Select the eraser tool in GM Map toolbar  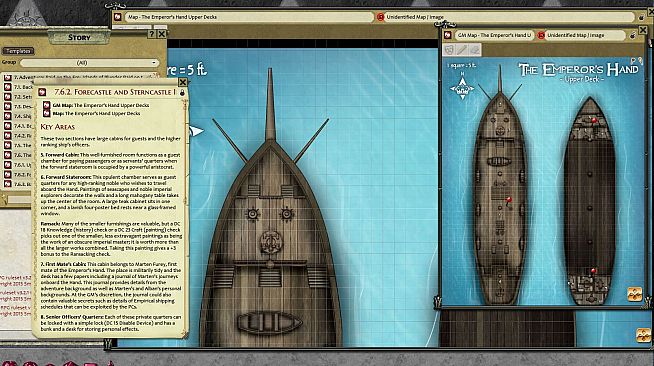[x=475, y=50]
